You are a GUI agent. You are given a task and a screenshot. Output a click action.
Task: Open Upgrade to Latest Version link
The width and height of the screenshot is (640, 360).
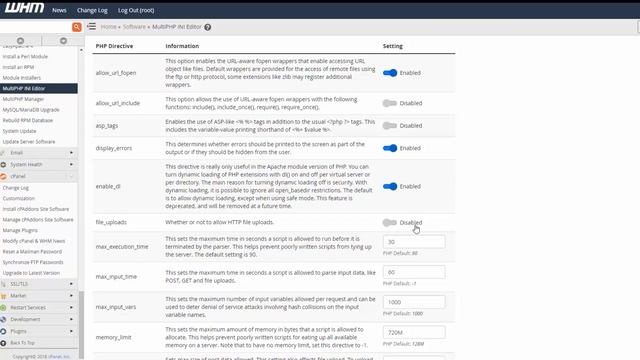[x=31, y=273]
